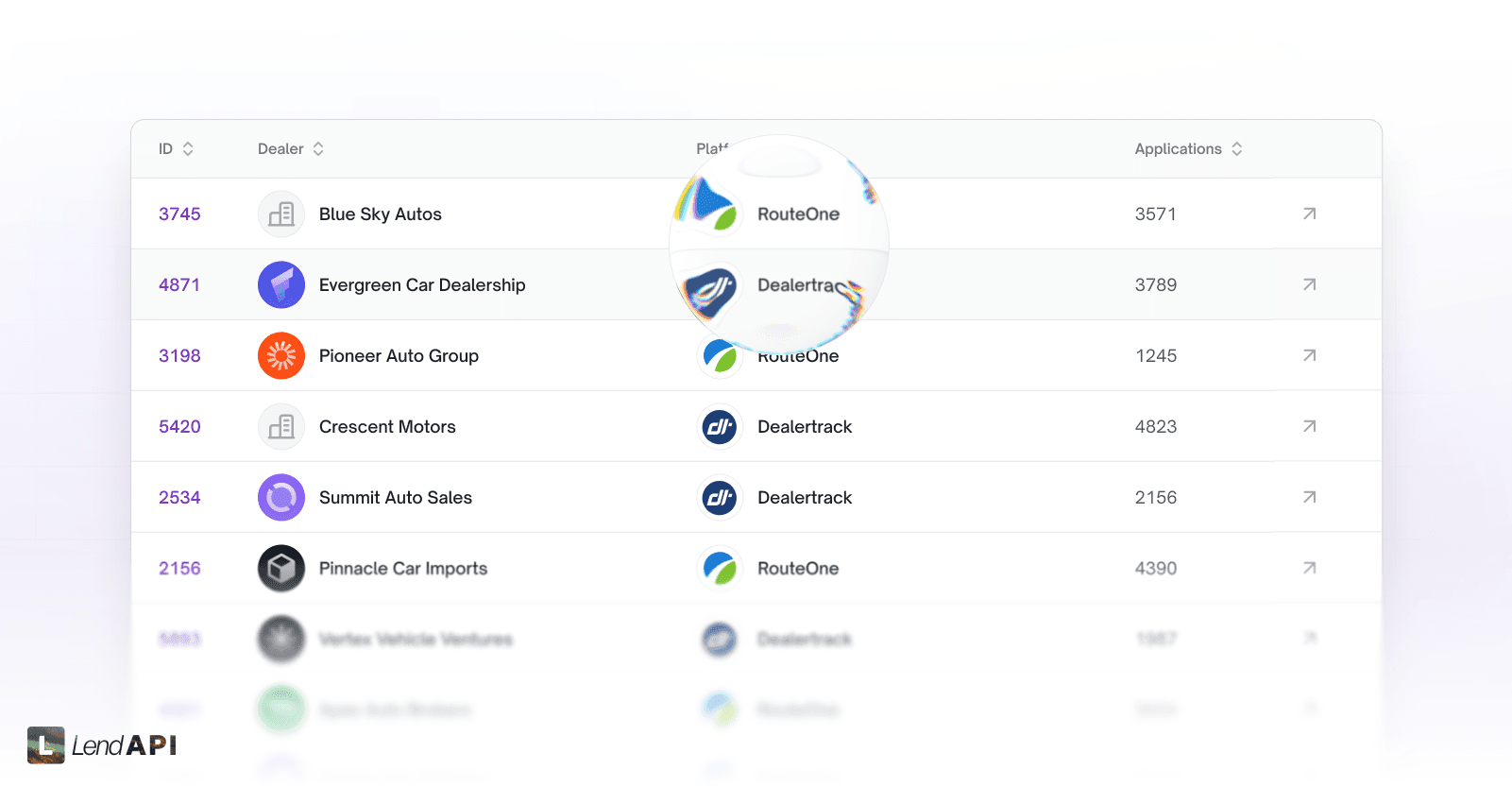This screenshot has width=1512, height=787.
Task: Click Summit Auto Sales purple logo
Action: tap(281, 498)
